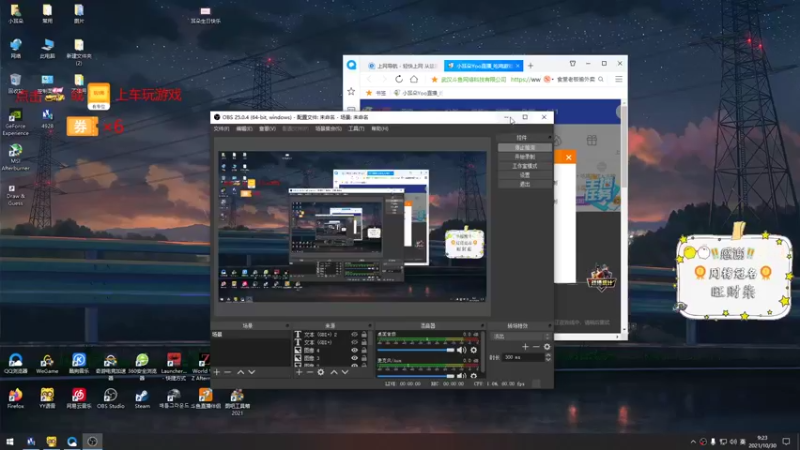Click browser window vertical scrollbar
Viewport: 800px width, 450px height.
[624, 145]
